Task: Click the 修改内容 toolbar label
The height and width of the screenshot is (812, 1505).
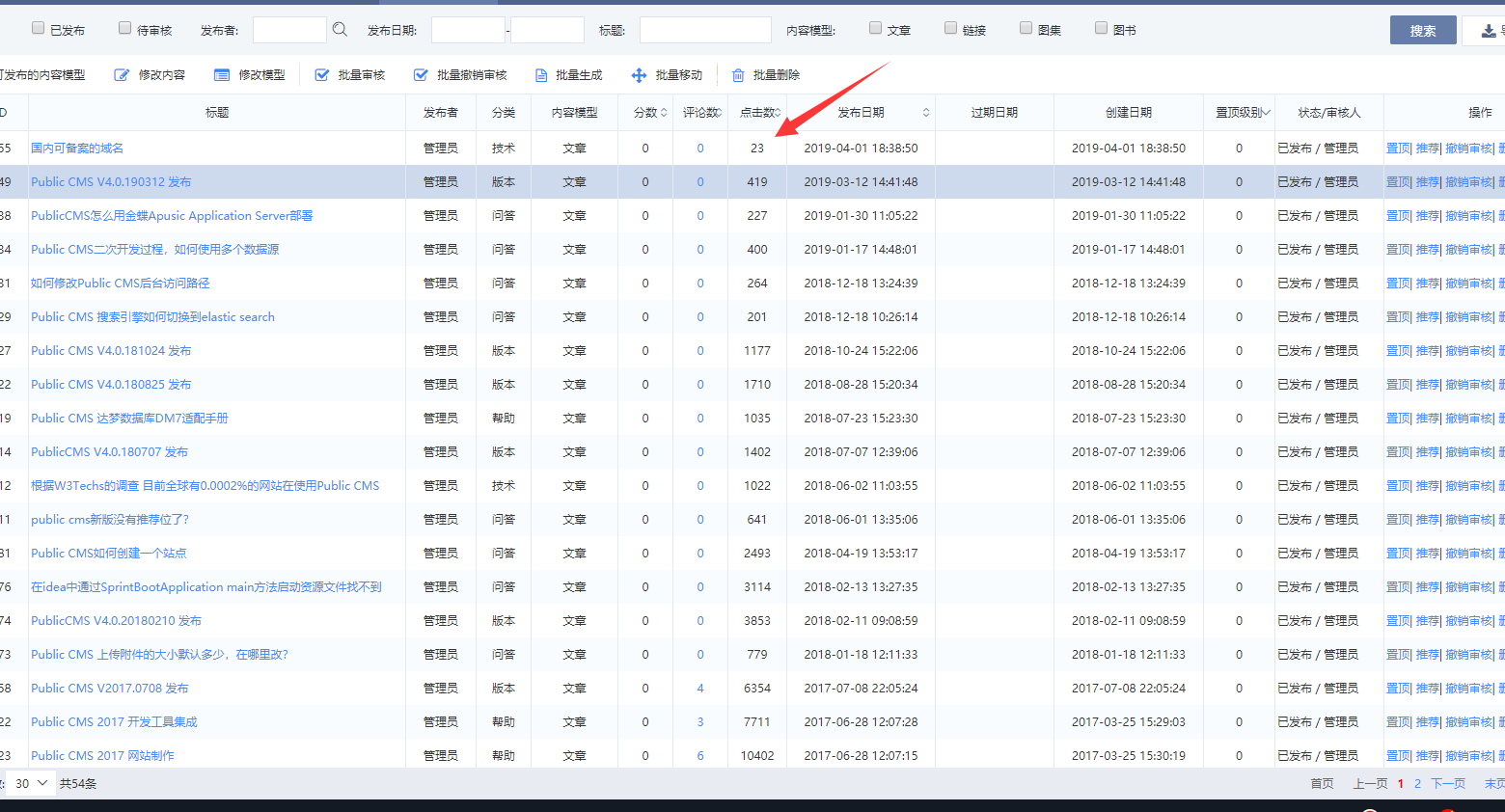Action: tap(162, 75)
